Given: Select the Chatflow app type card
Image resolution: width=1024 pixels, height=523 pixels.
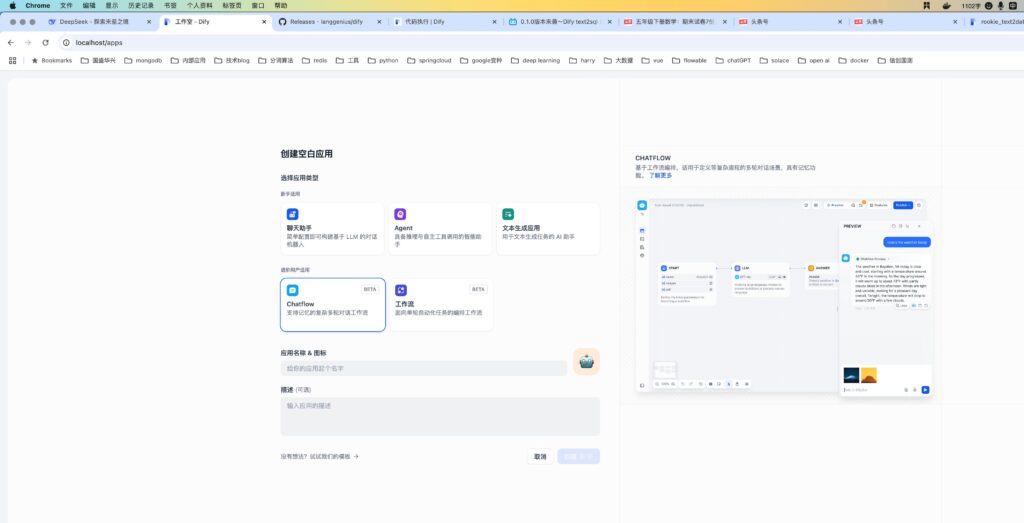Looking at the screenshot, I should pos(332,304).
